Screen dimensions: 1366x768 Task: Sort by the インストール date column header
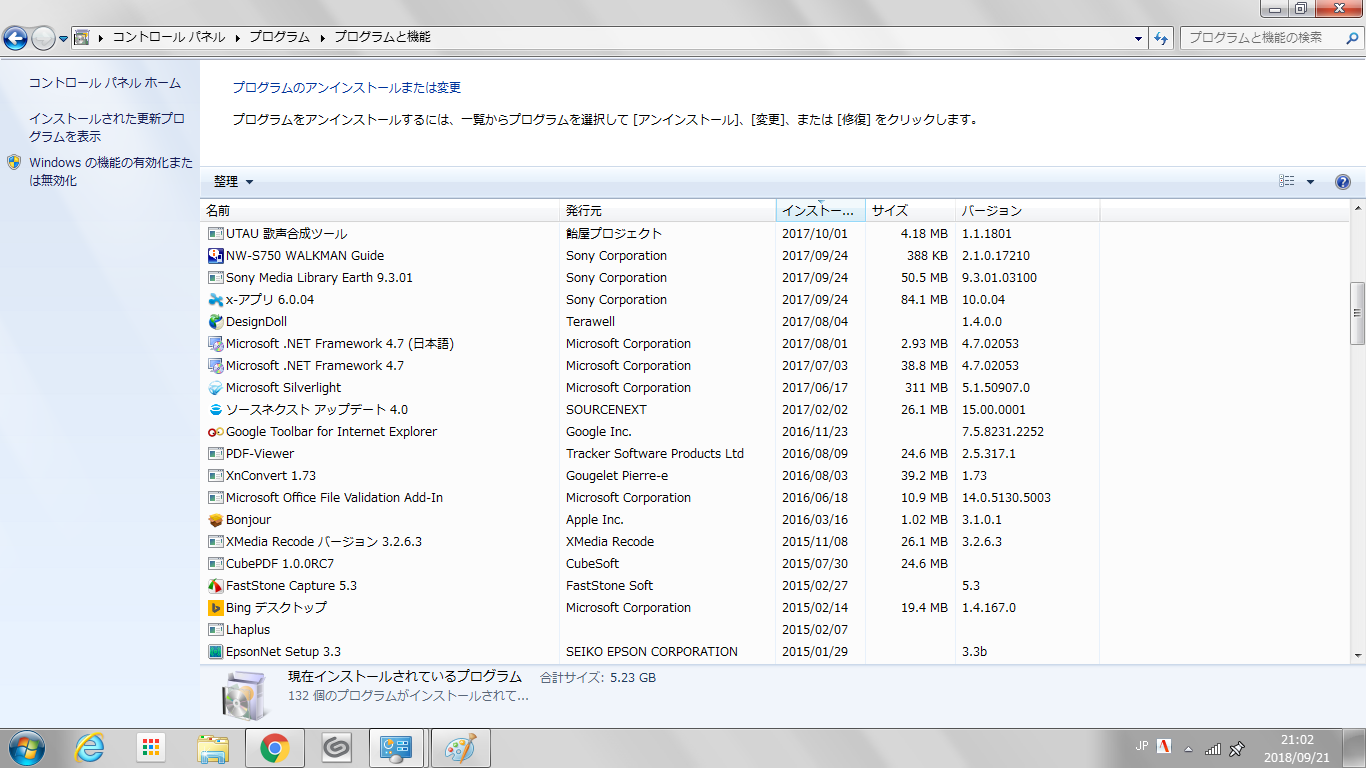821,210
